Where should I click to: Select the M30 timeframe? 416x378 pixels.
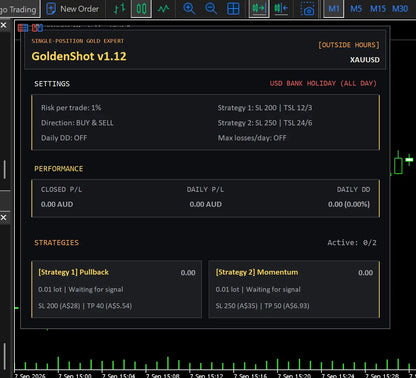[400, 9]
